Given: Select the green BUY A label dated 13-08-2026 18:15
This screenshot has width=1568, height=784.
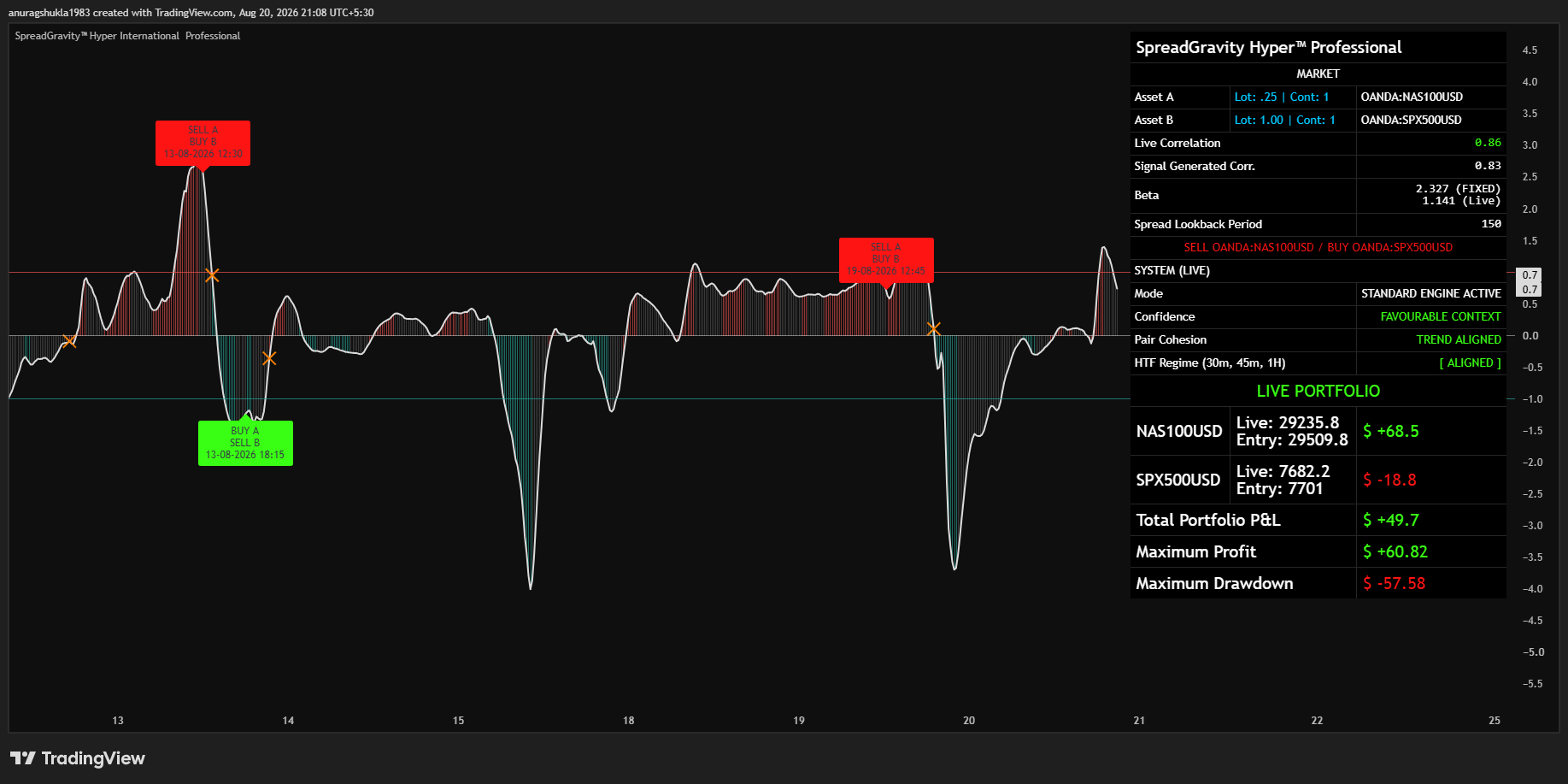Looking at the screenshot, I should tap(245, 443).
